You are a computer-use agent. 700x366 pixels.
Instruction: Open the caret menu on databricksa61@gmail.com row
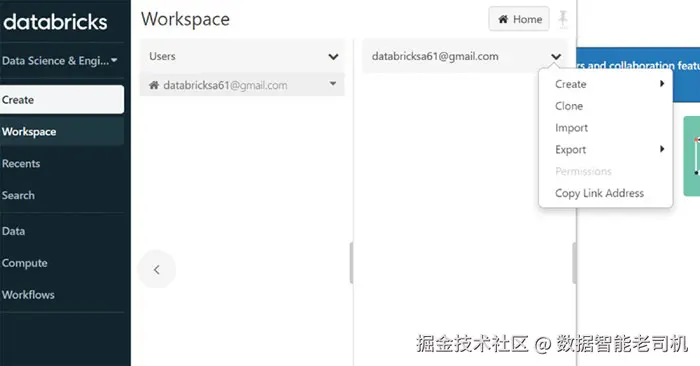[333, 84]
